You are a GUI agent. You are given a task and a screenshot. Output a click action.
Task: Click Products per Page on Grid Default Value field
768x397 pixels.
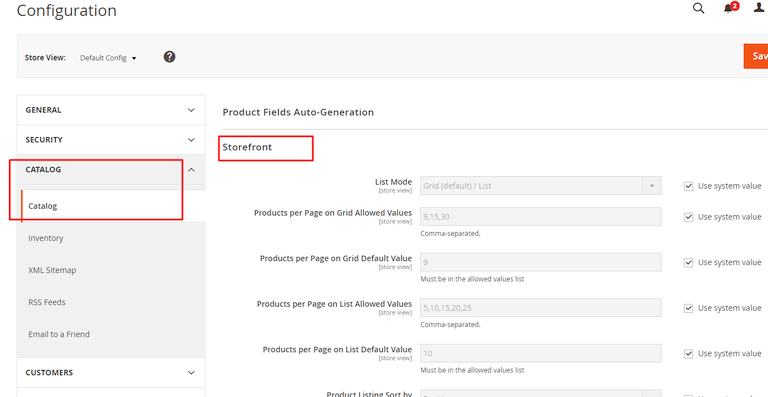(541, 262)
